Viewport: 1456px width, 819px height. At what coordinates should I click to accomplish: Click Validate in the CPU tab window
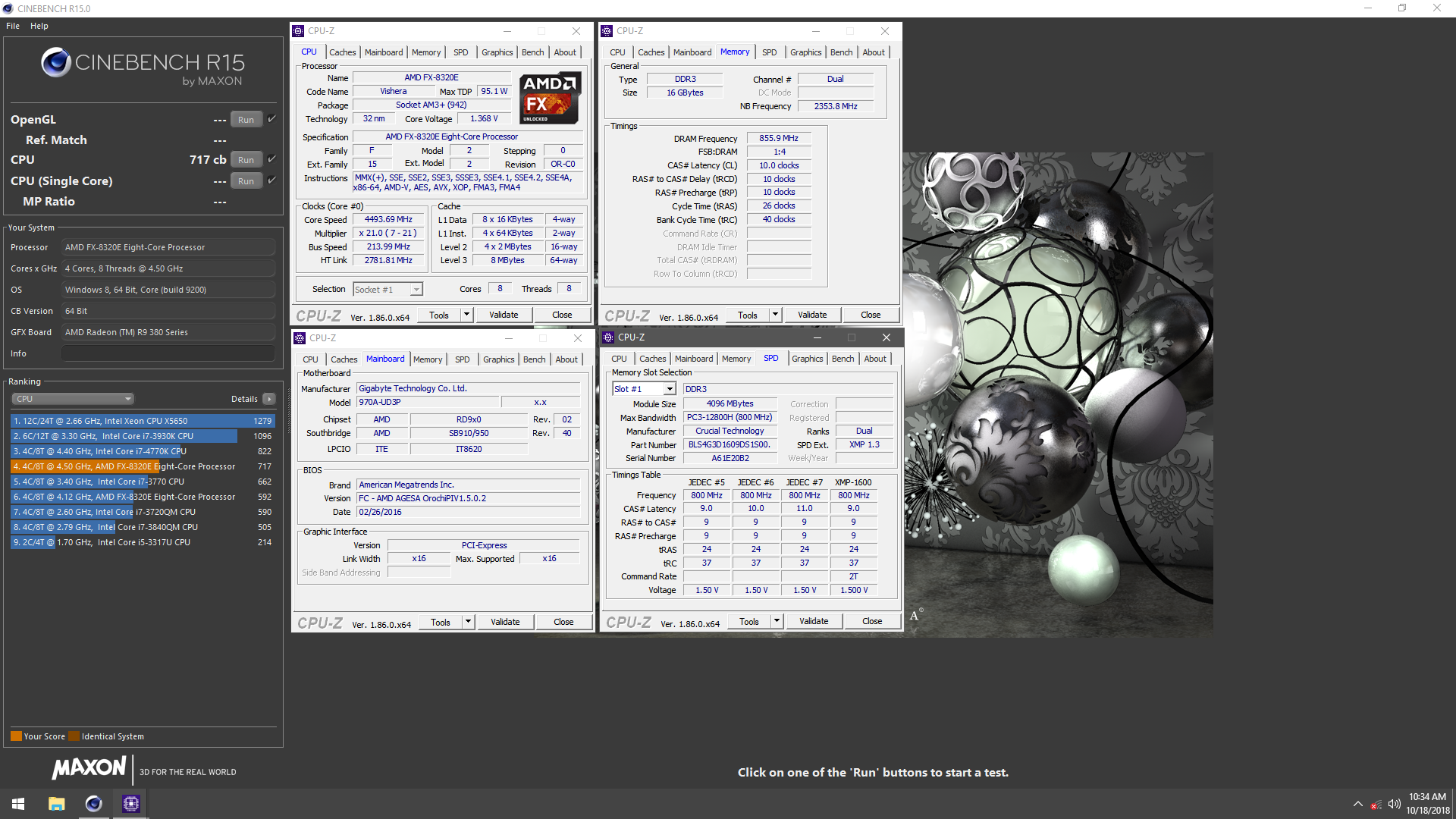(x=504, y=315)
